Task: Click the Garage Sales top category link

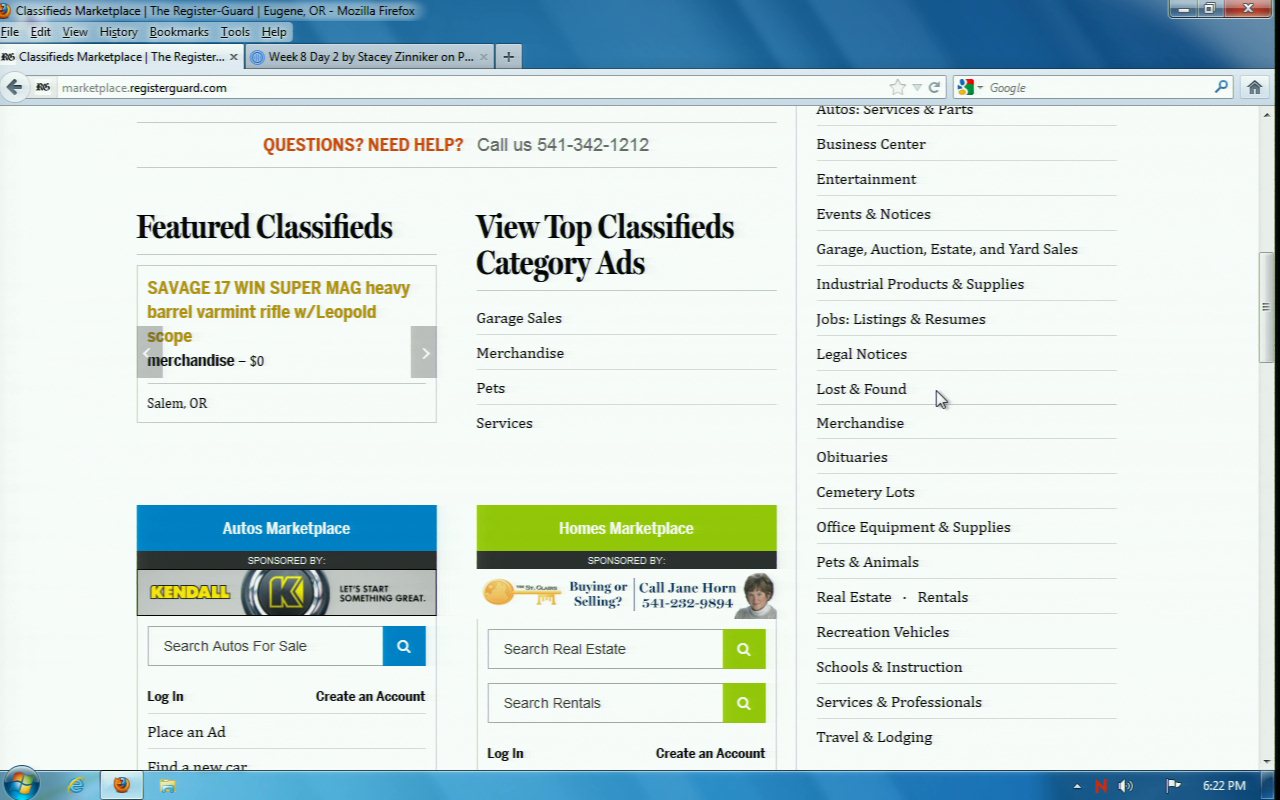Action: coord(519,318)
